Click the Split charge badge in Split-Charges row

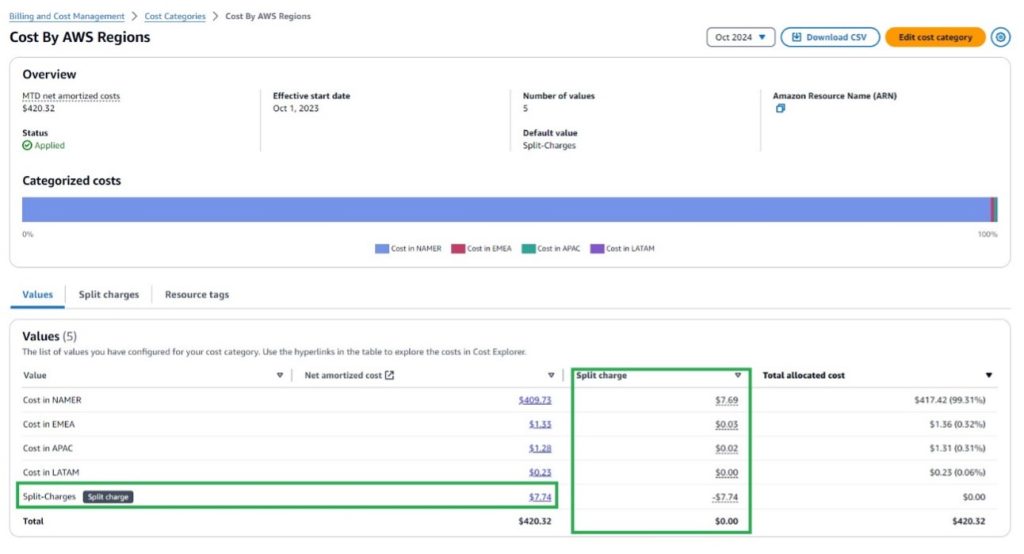[x=108, y=497]
